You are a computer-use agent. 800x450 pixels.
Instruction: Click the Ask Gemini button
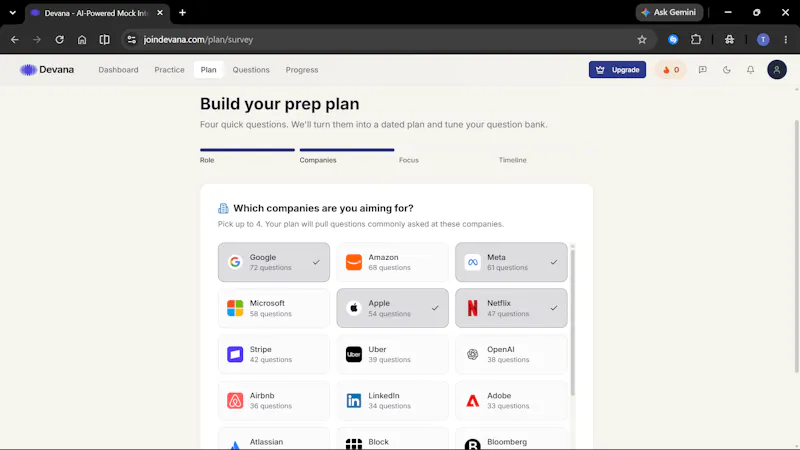[x=669, y=12]
